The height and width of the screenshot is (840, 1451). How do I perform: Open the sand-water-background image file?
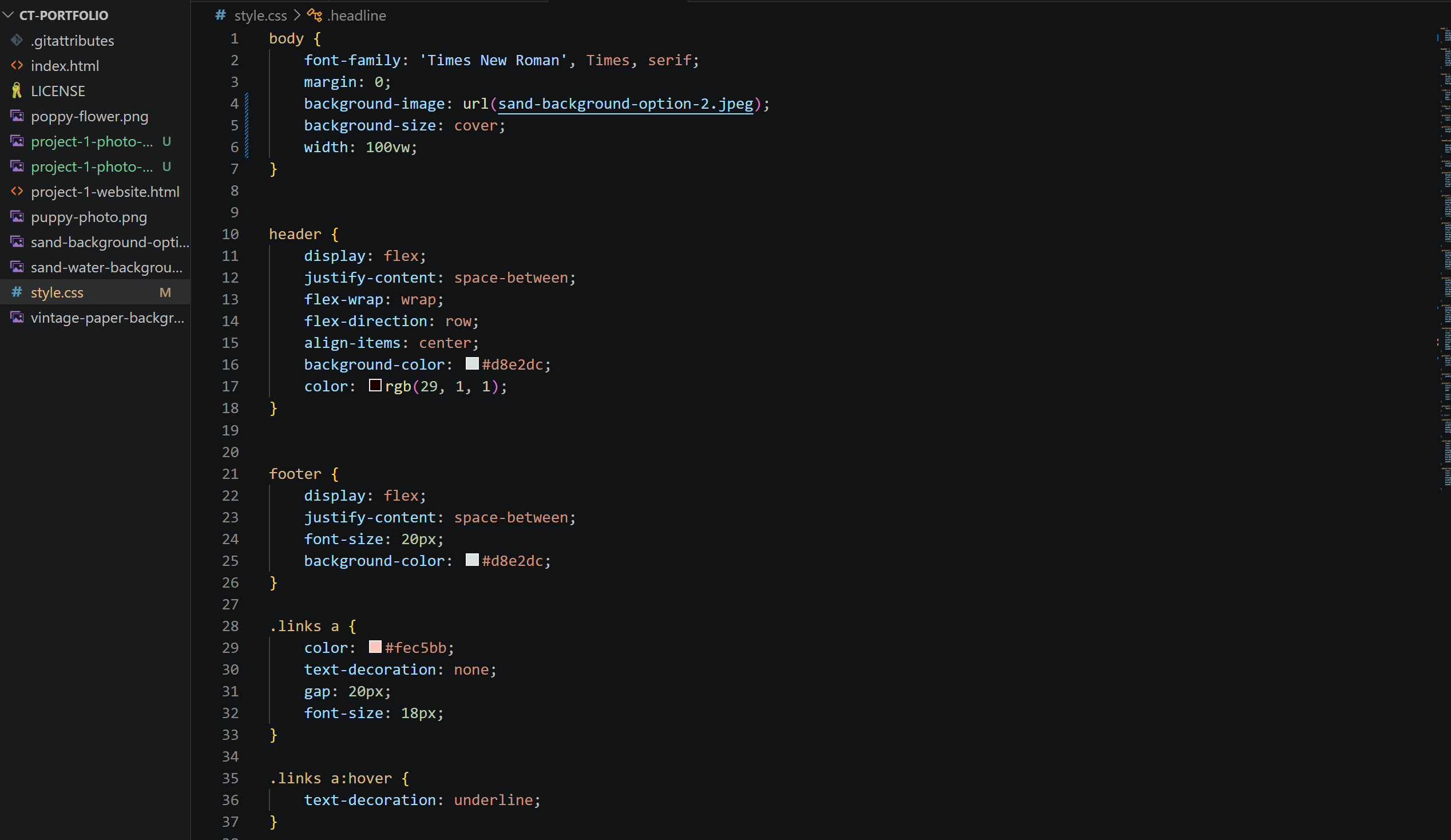(x=106, y=267)
